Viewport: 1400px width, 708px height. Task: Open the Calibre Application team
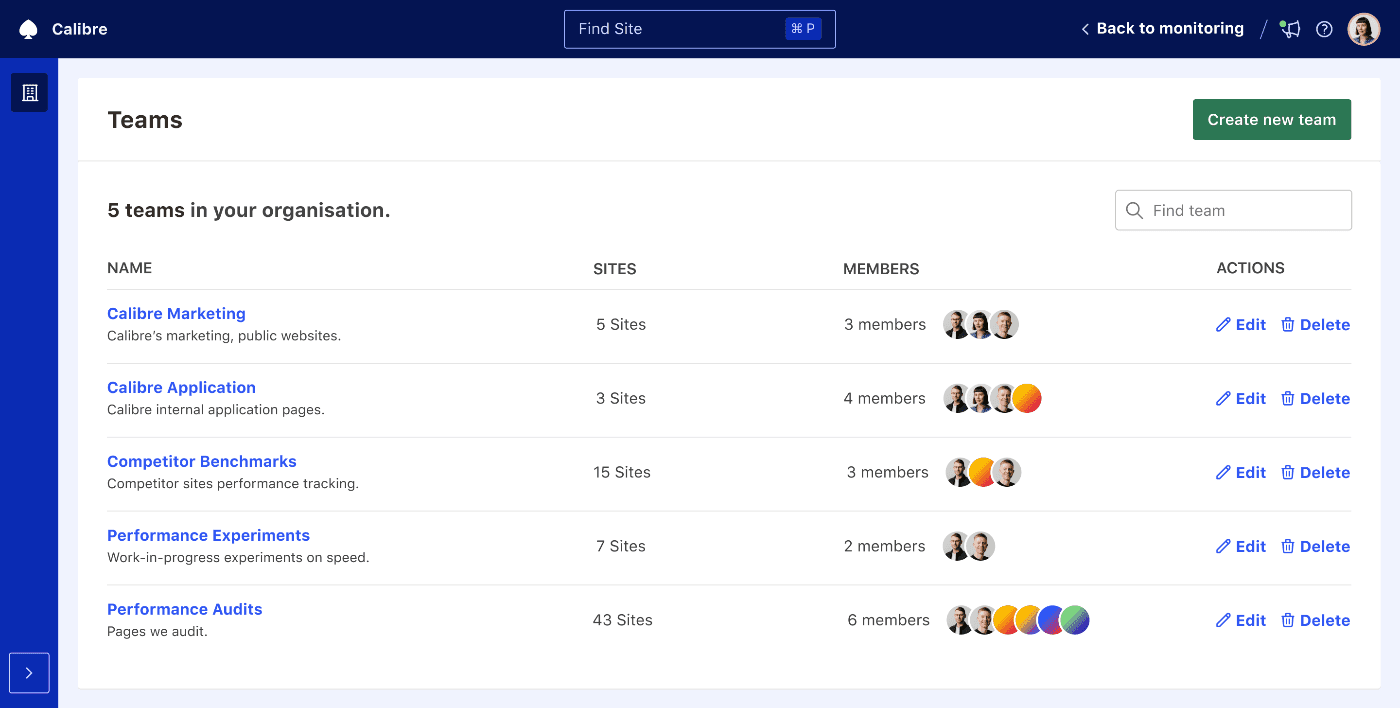181,387
